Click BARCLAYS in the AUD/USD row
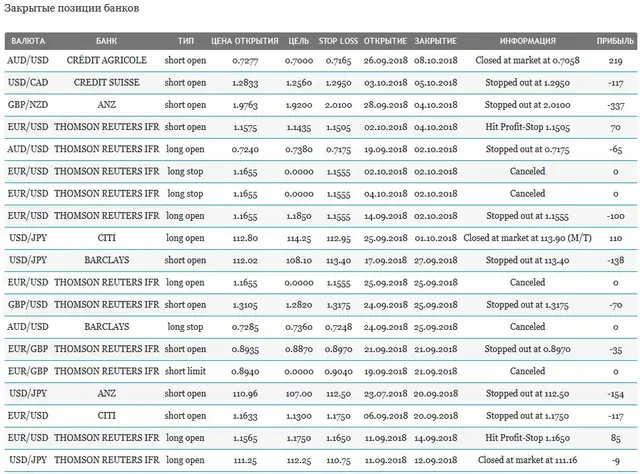 [107, 327]
